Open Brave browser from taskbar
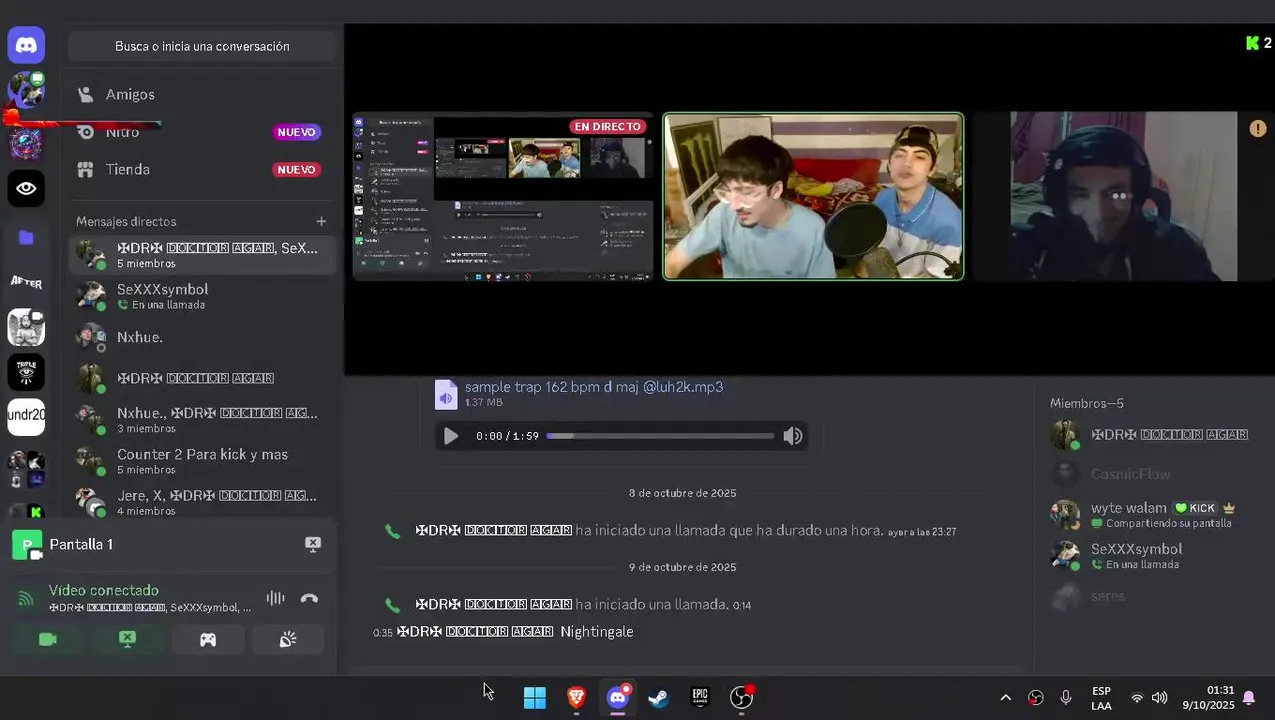1275x720 pixels. [x=576, y=697]
